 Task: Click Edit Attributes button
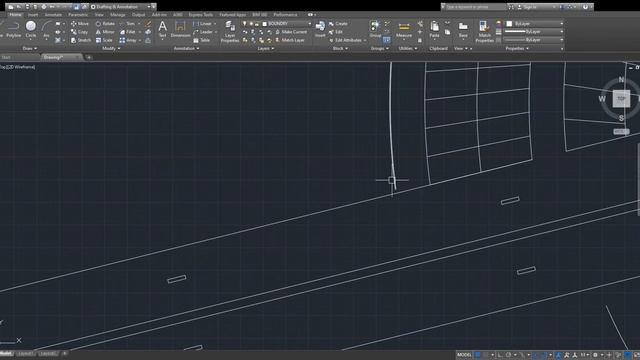click(345, 40)
